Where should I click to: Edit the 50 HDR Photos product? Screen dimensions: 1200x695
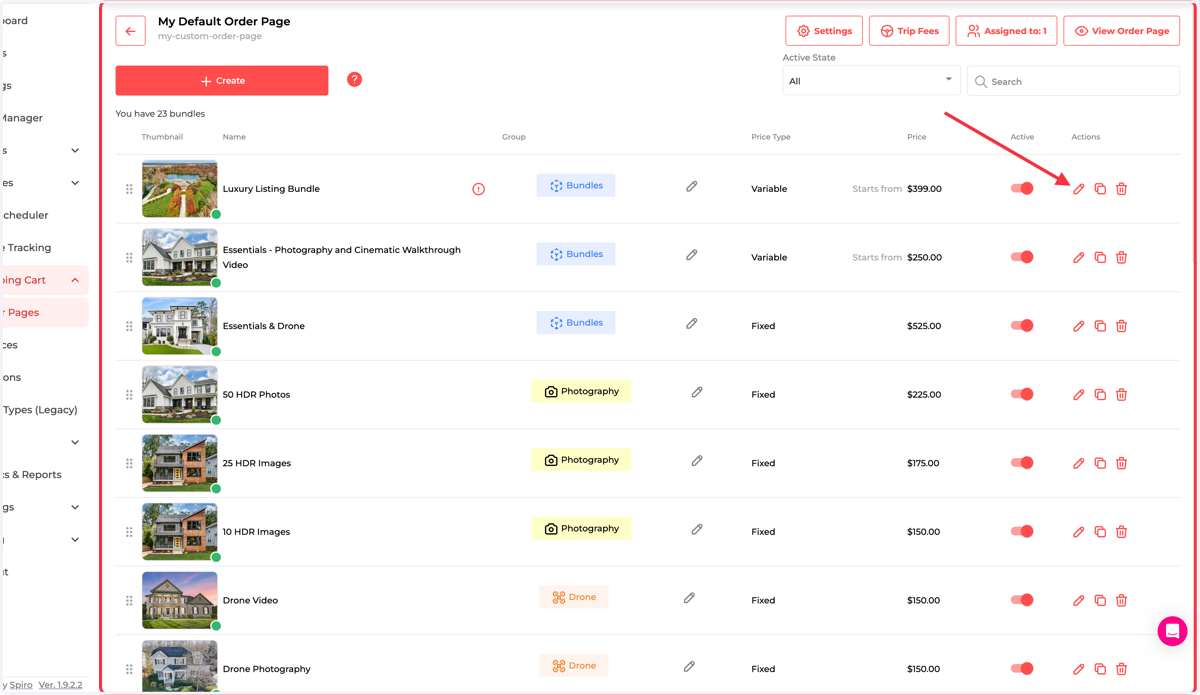pyautogui.click(x=1078, y=395)
